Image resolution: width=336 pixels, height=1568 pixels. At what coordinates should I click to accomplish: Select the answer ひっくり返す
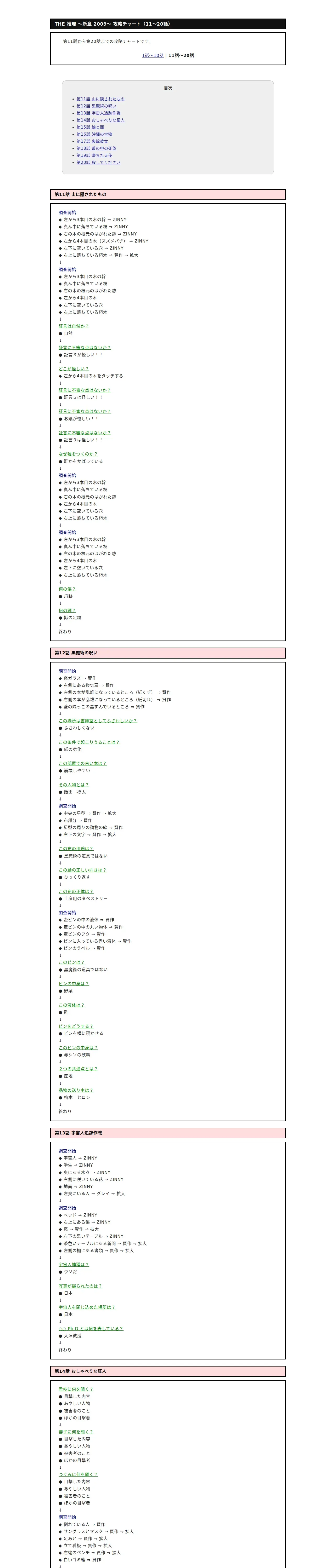(x=77, y=877)
